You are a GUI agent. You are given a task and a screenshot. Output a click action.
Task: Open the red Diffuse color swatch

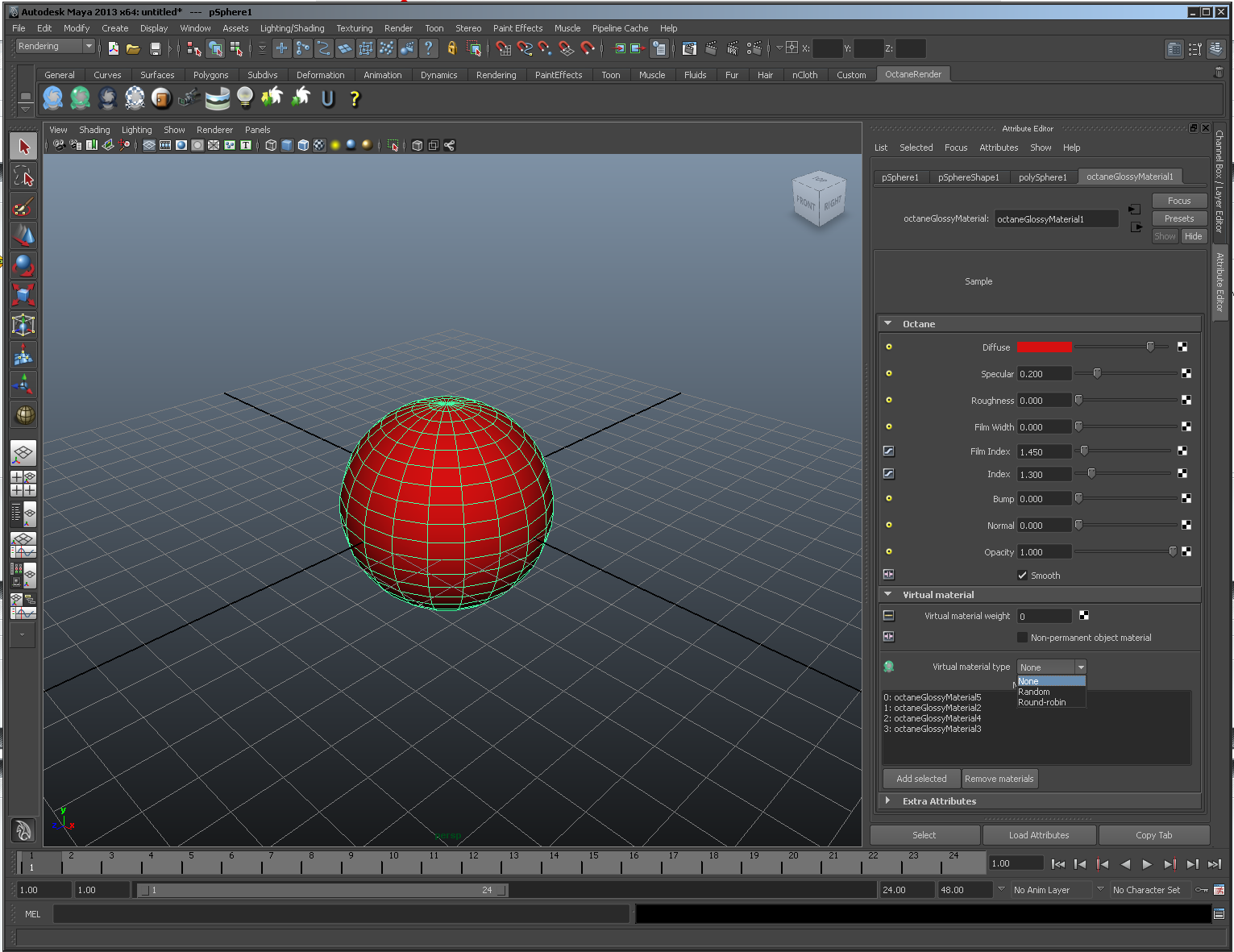(x=1044, y=347)
